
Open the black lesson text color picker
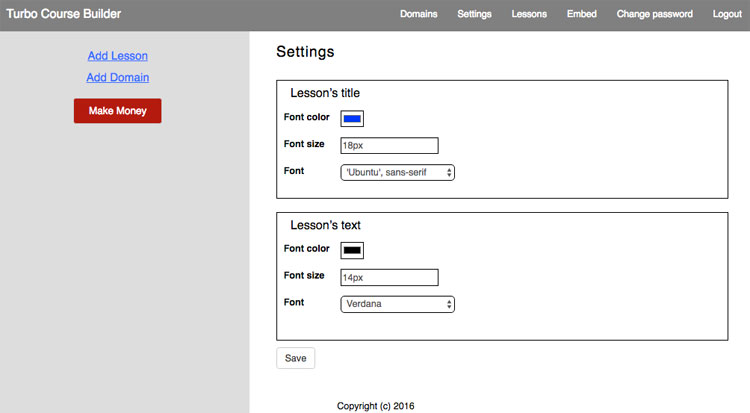(352, 250)
